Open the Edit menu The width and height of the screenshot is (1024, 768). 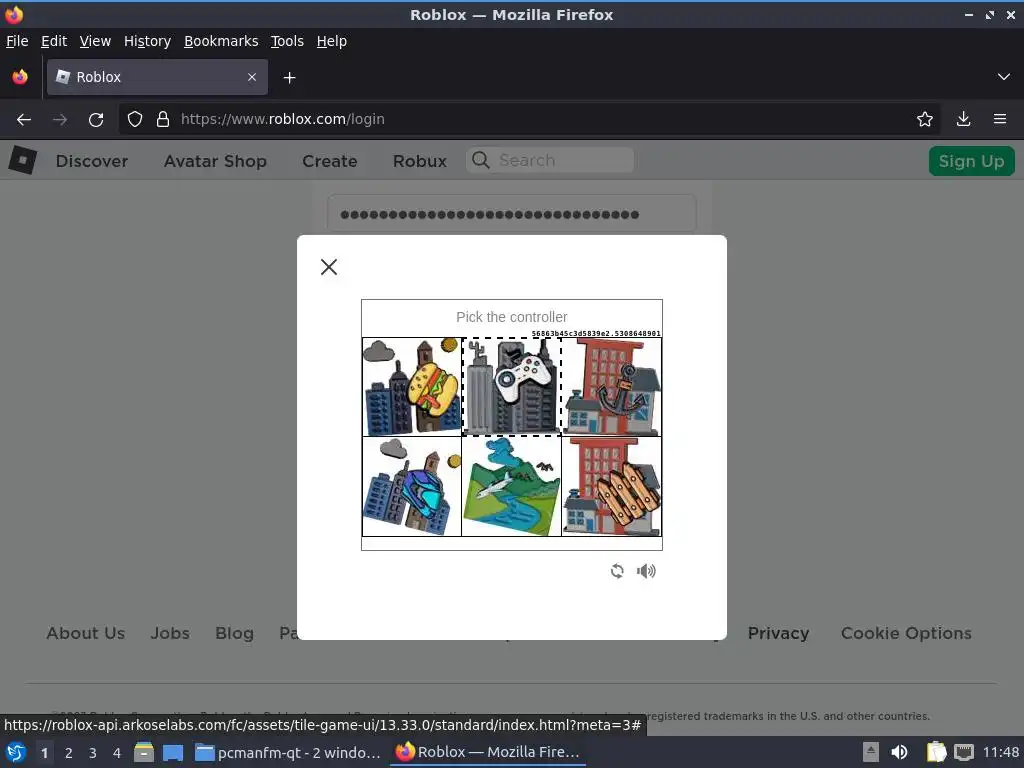[x=54, y=41]
